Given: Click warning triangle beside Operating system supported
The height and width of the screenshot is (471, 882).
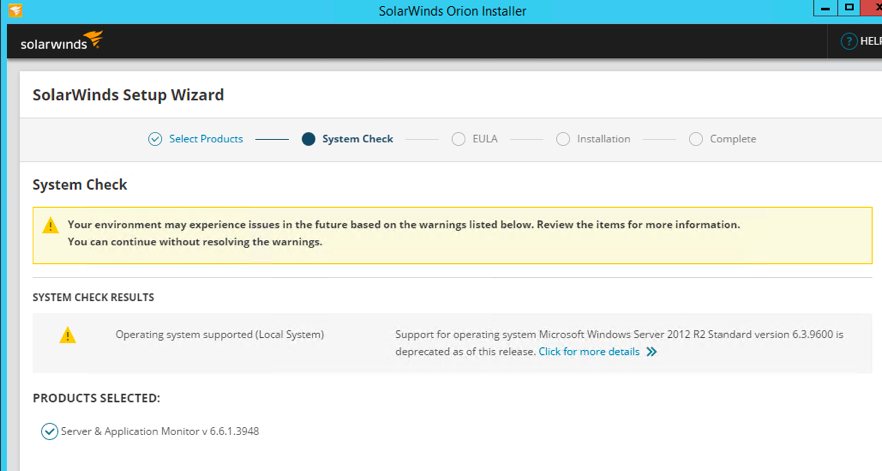Looking at the screenshot, I should 68,335.
